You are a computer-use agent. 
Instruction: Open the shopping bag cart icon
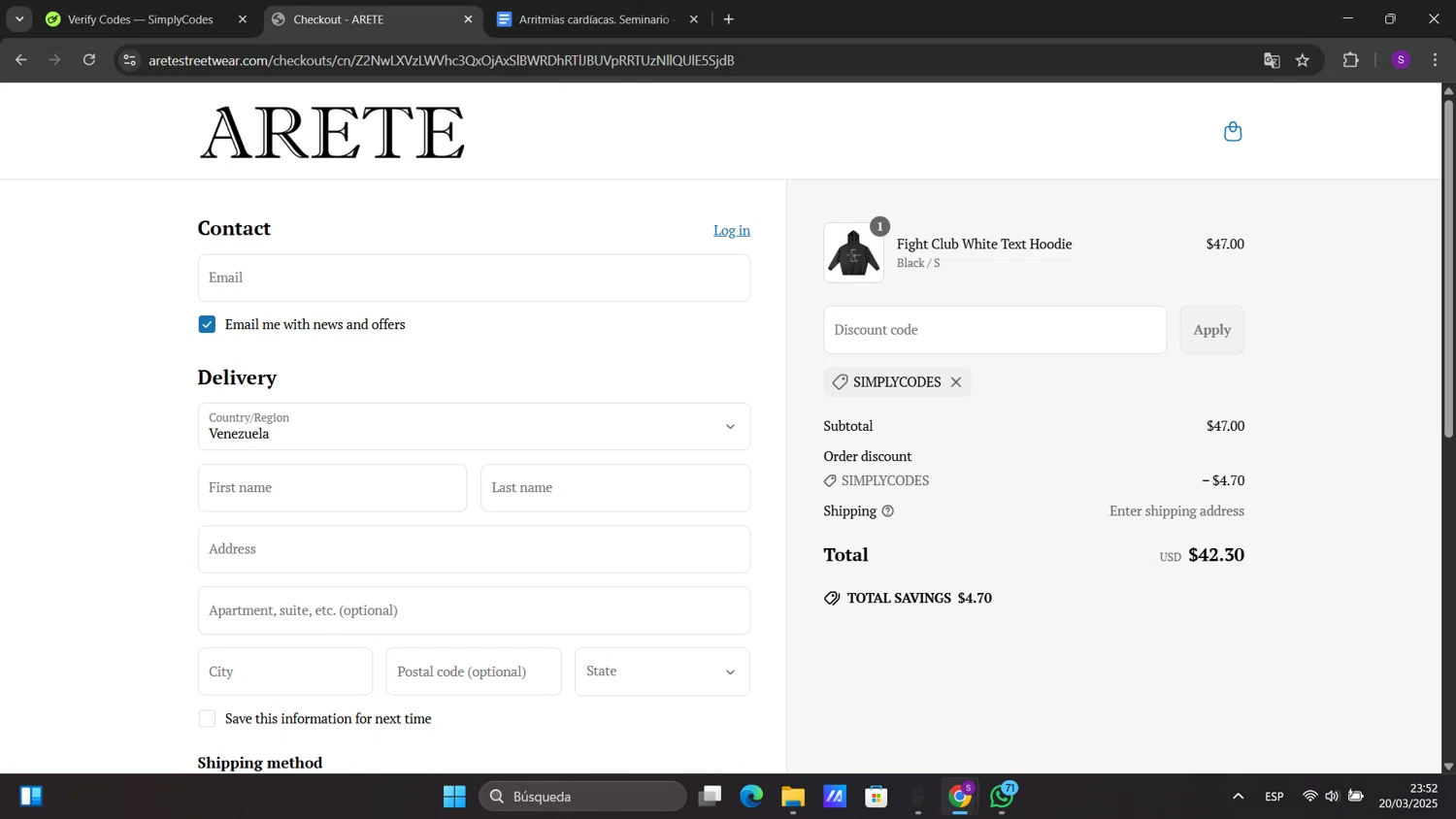click(x=1233, y=131)
